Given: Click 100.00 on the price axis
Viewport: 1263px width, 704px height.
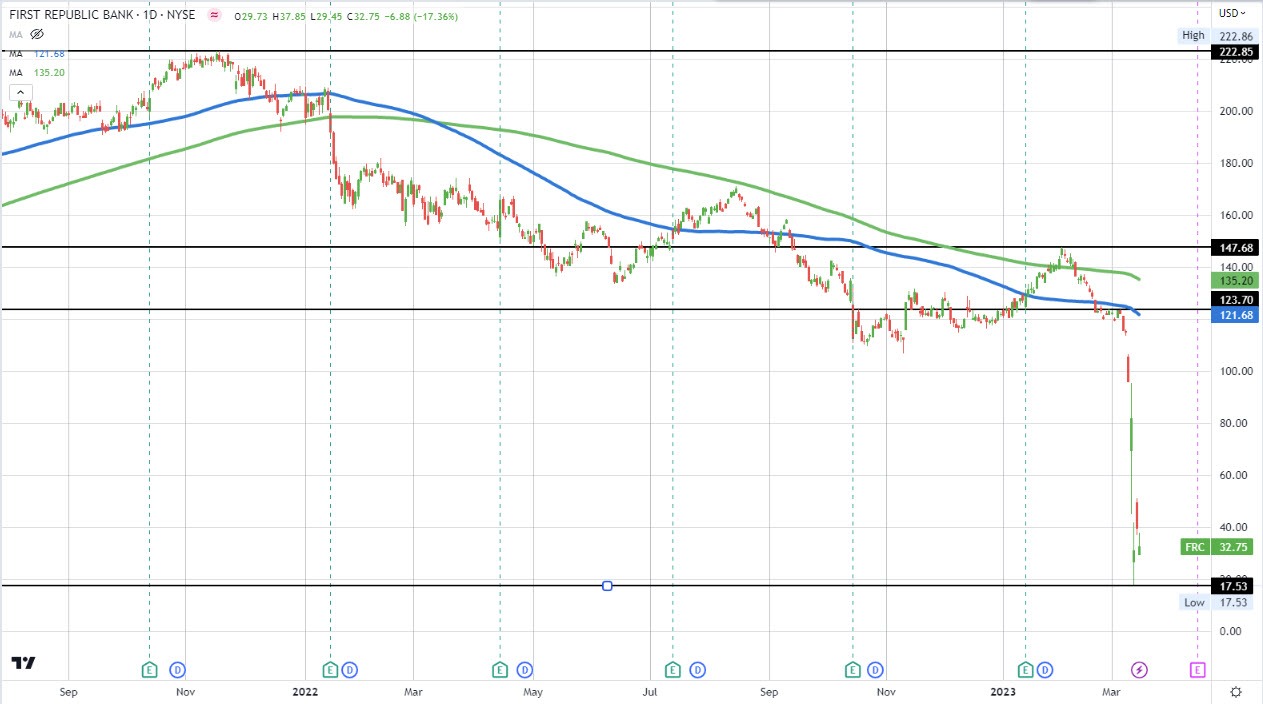Looking at the screenshot, I should point(1236,371).
